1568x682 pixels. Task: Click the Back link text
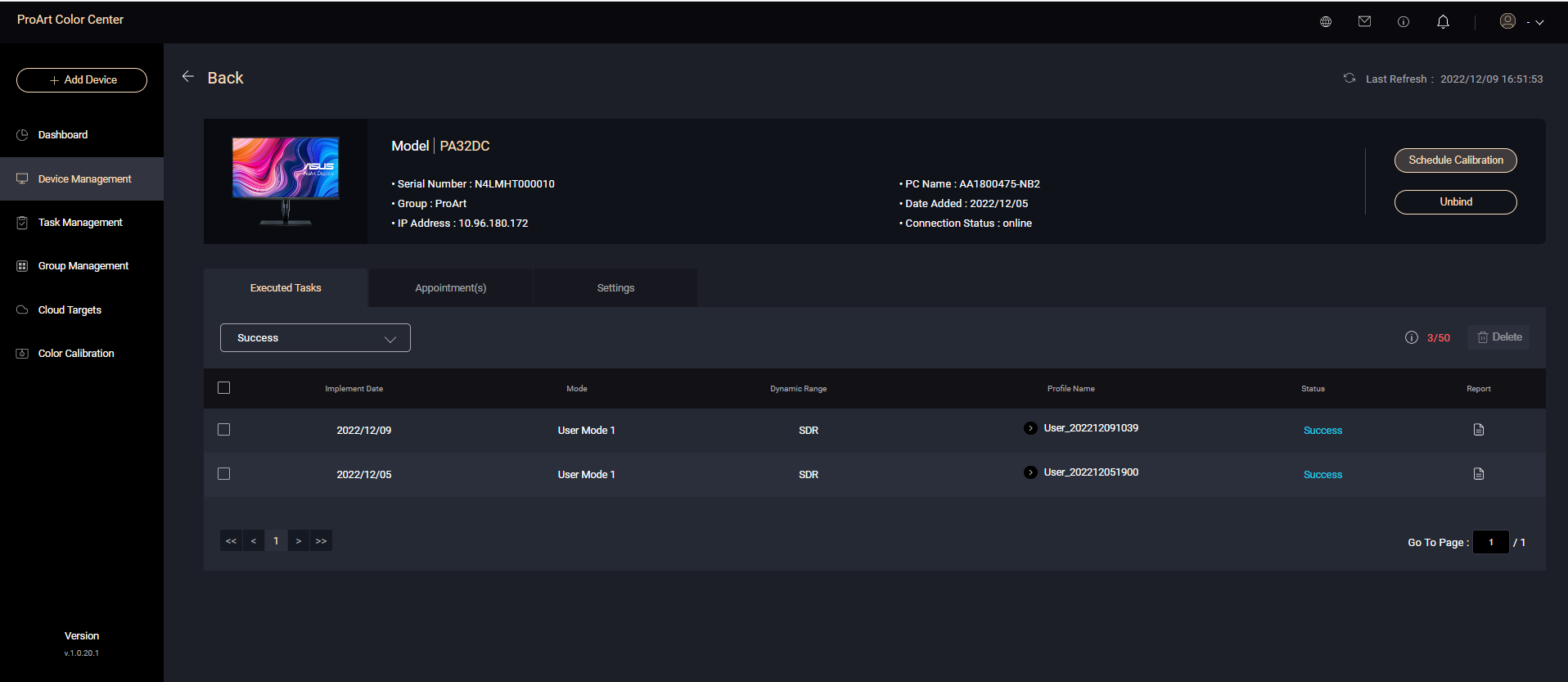coord(225,78)
